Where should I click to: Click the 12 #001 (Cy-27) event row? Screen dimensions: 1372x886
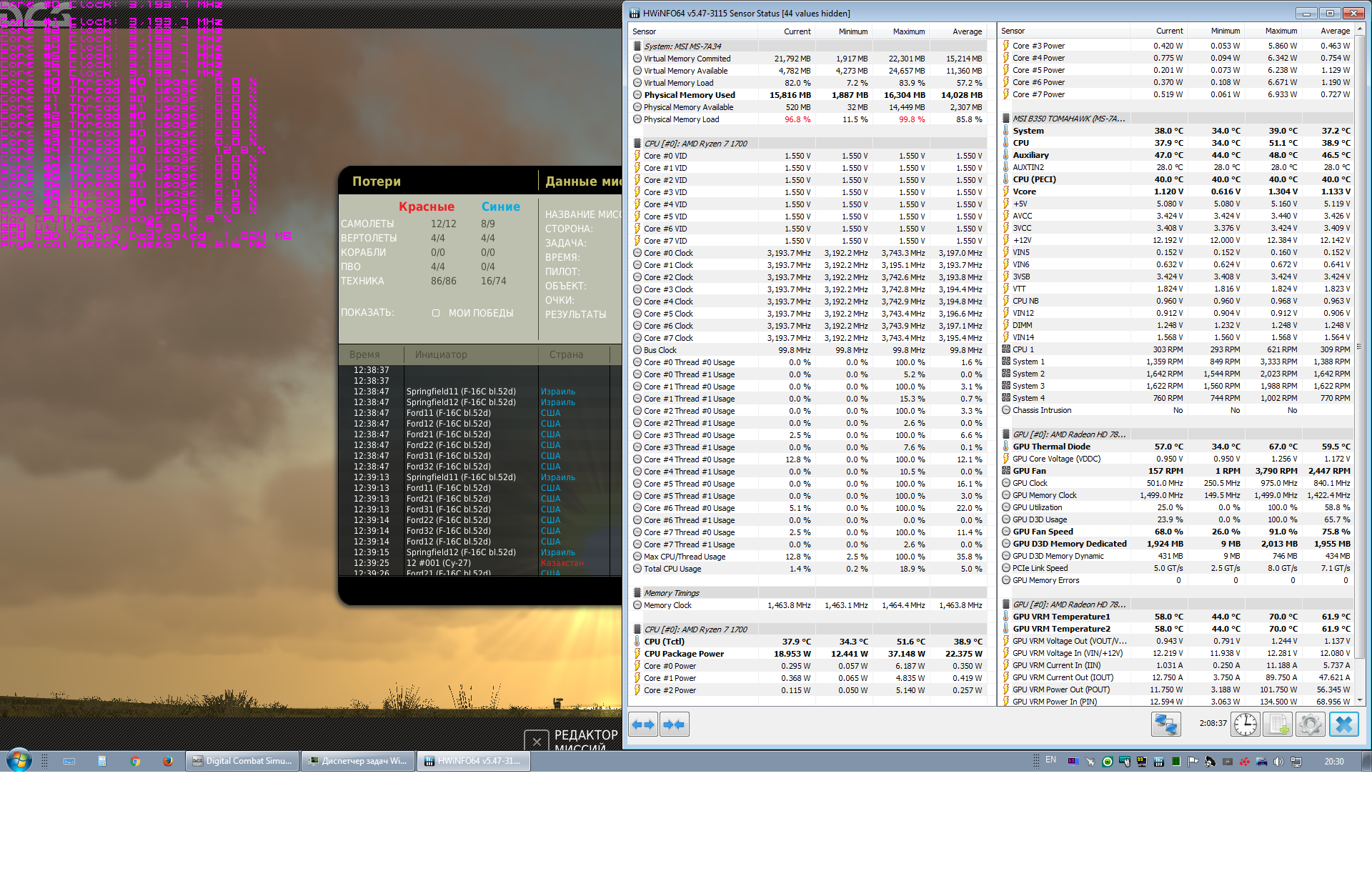coord(479,562)
